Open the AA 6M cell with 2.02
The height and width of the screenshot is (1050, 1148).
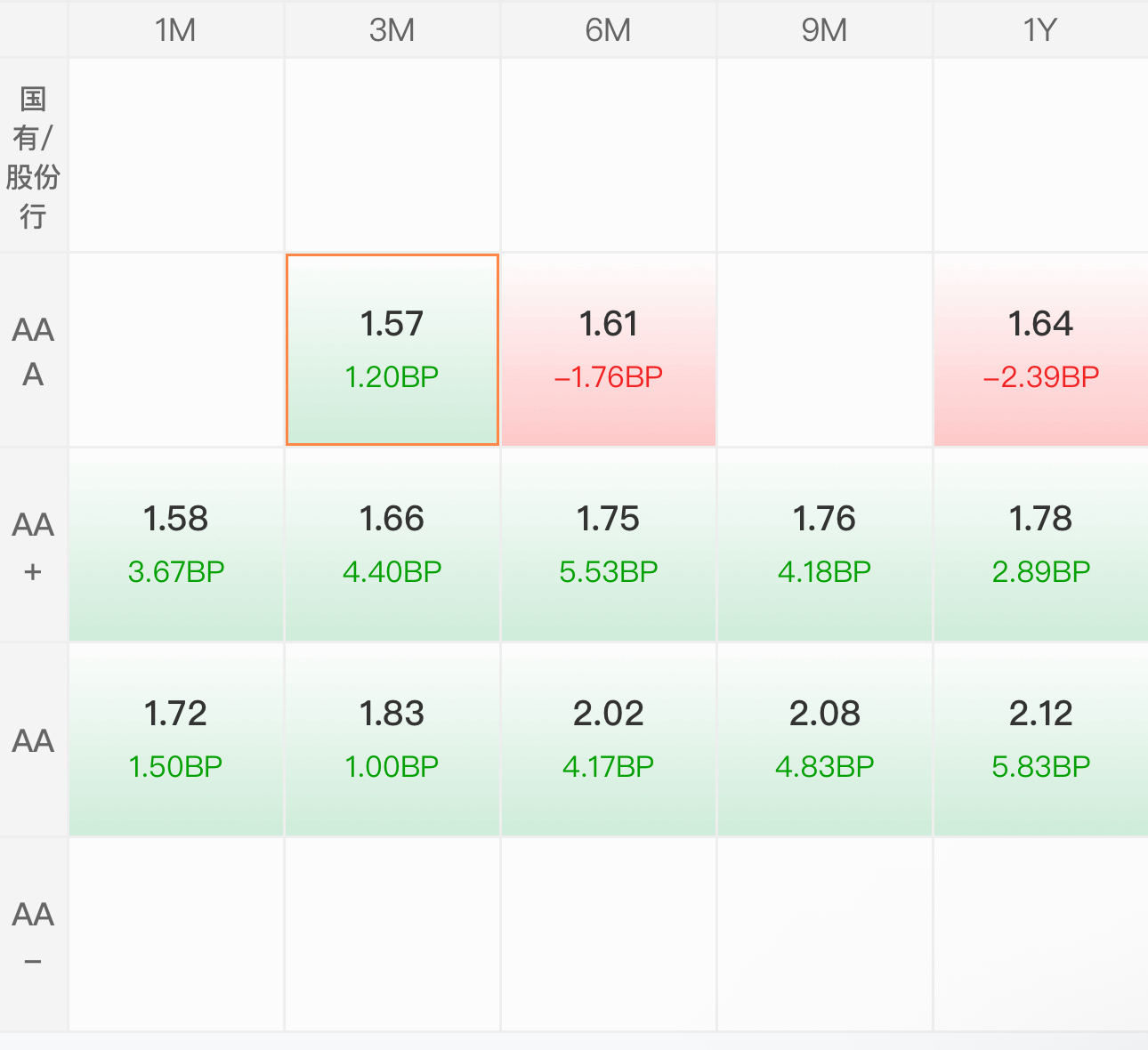(609, 739)
